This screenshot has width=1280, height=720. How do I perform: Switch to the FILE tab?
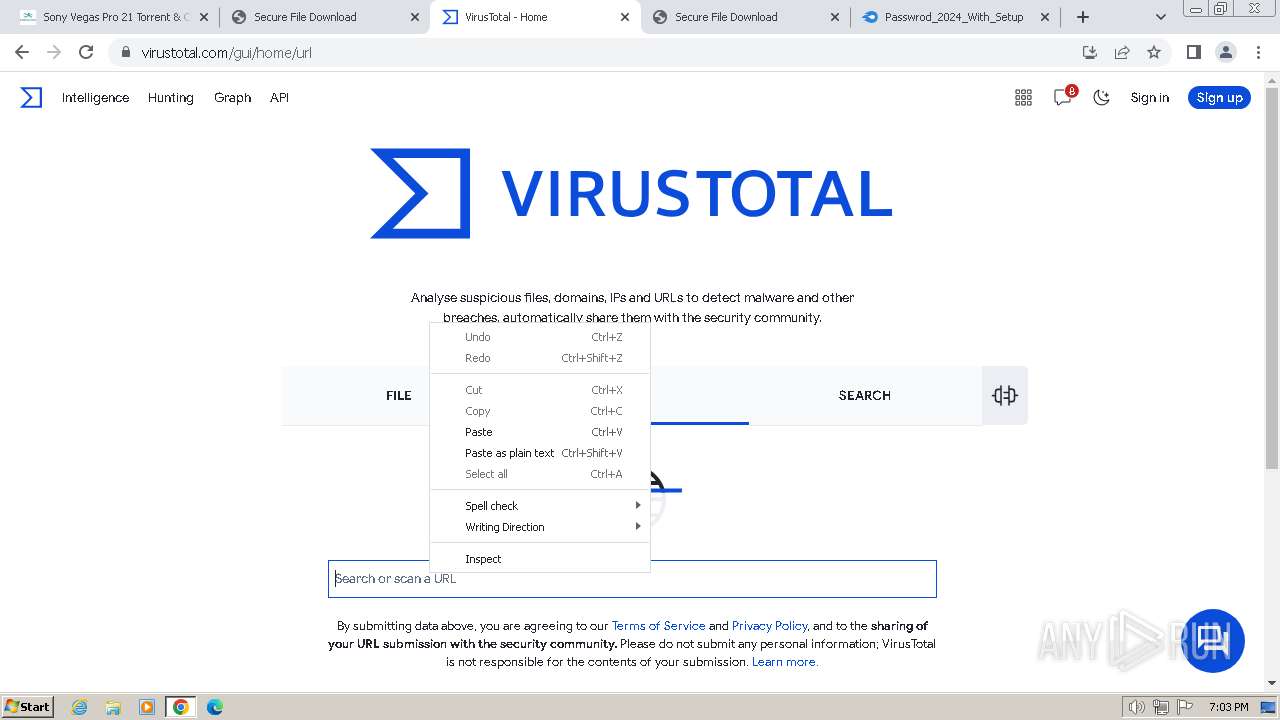pyautogui.click(x=398, y=395)
